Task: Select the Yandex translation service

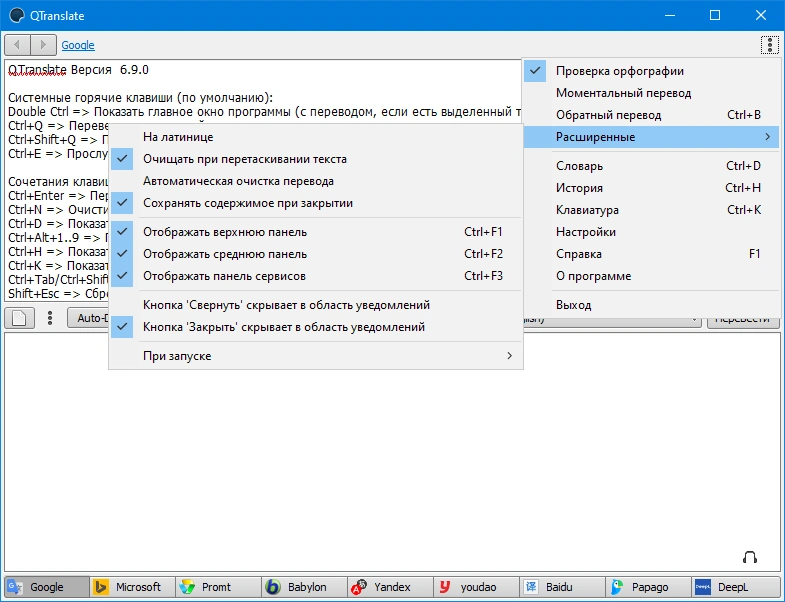Action: click(x=390, y=586)
